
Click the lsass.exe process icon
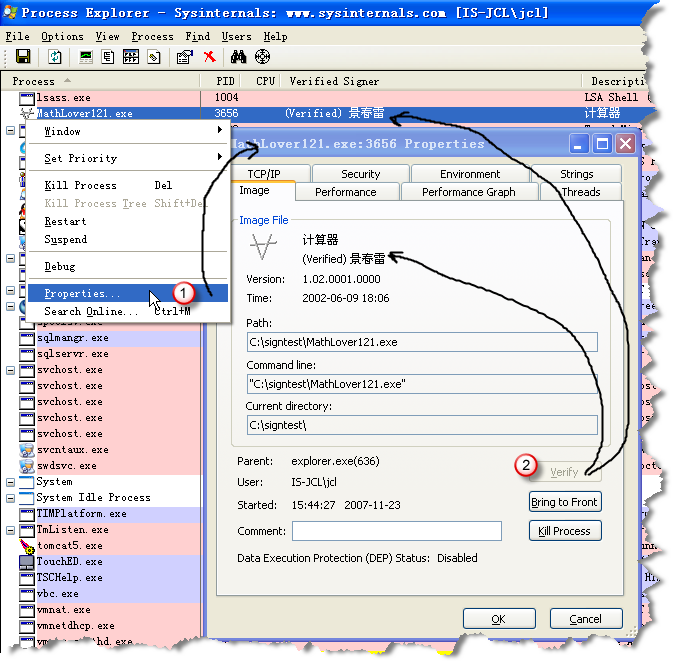point(27,98)
